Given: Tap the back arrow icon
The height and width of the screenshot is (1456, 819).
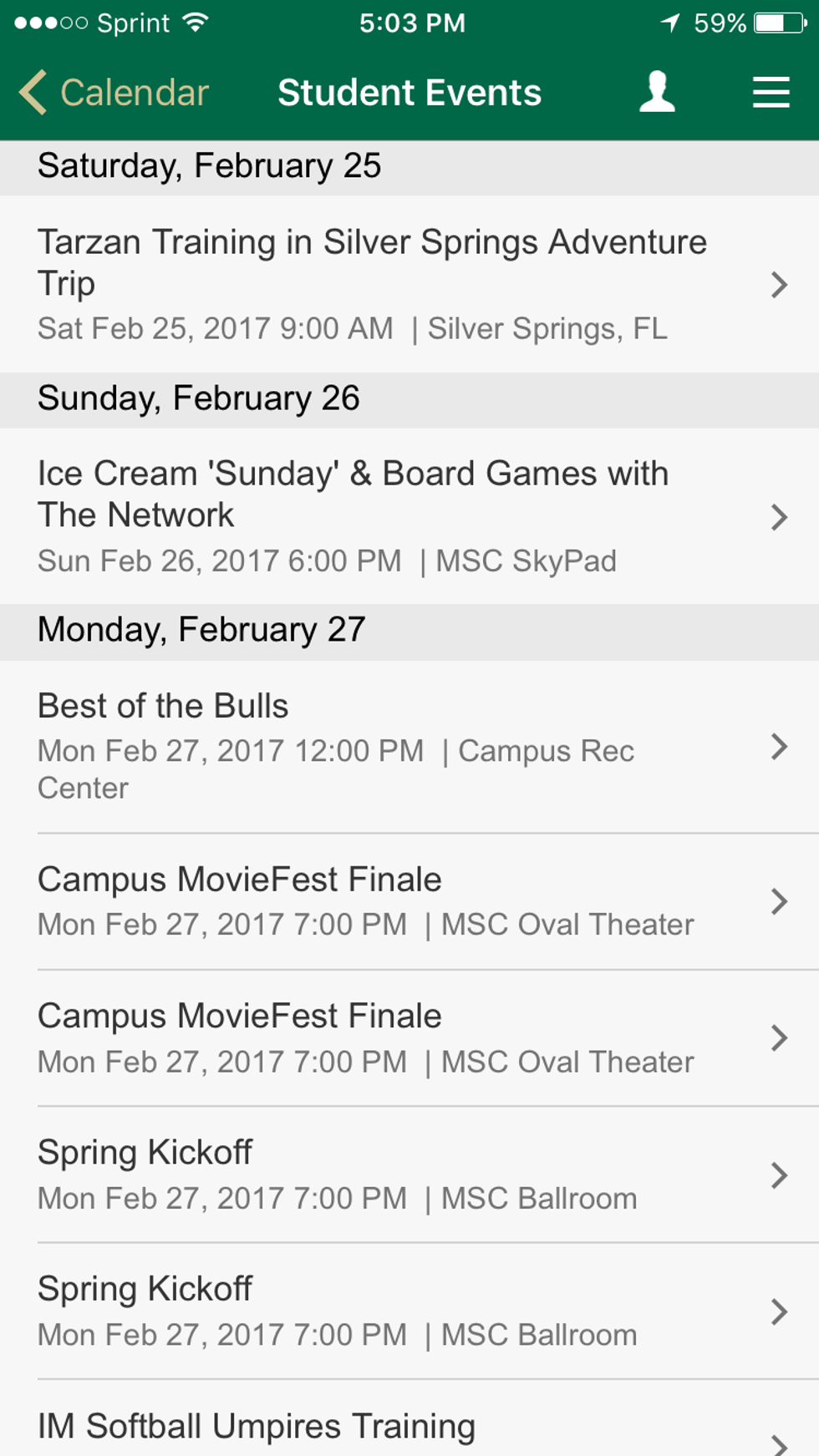Looking at the screenshot, I should pos(33,92).
